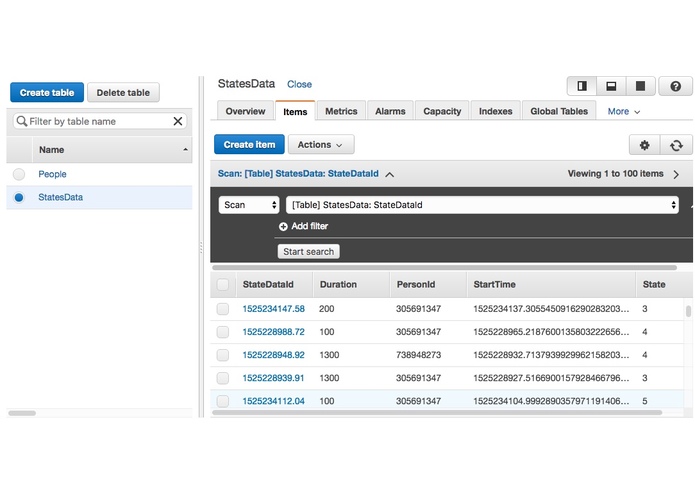
Task: Open the Alarms tab
Action: (390, 111)
